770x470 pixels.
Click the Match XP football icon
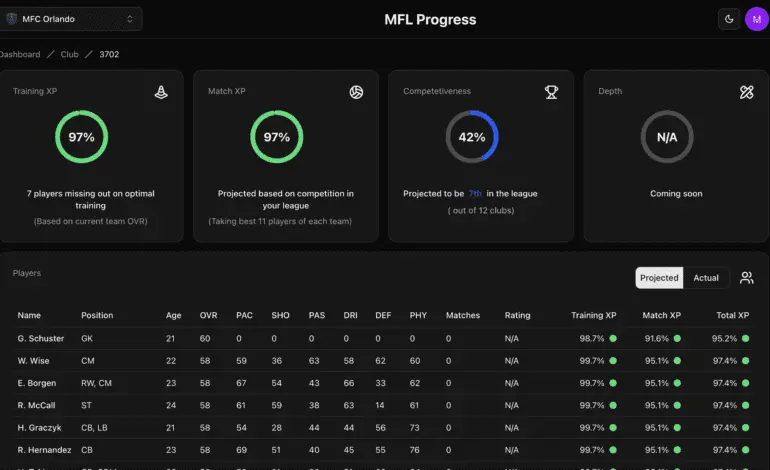click(x=357, y=92)
